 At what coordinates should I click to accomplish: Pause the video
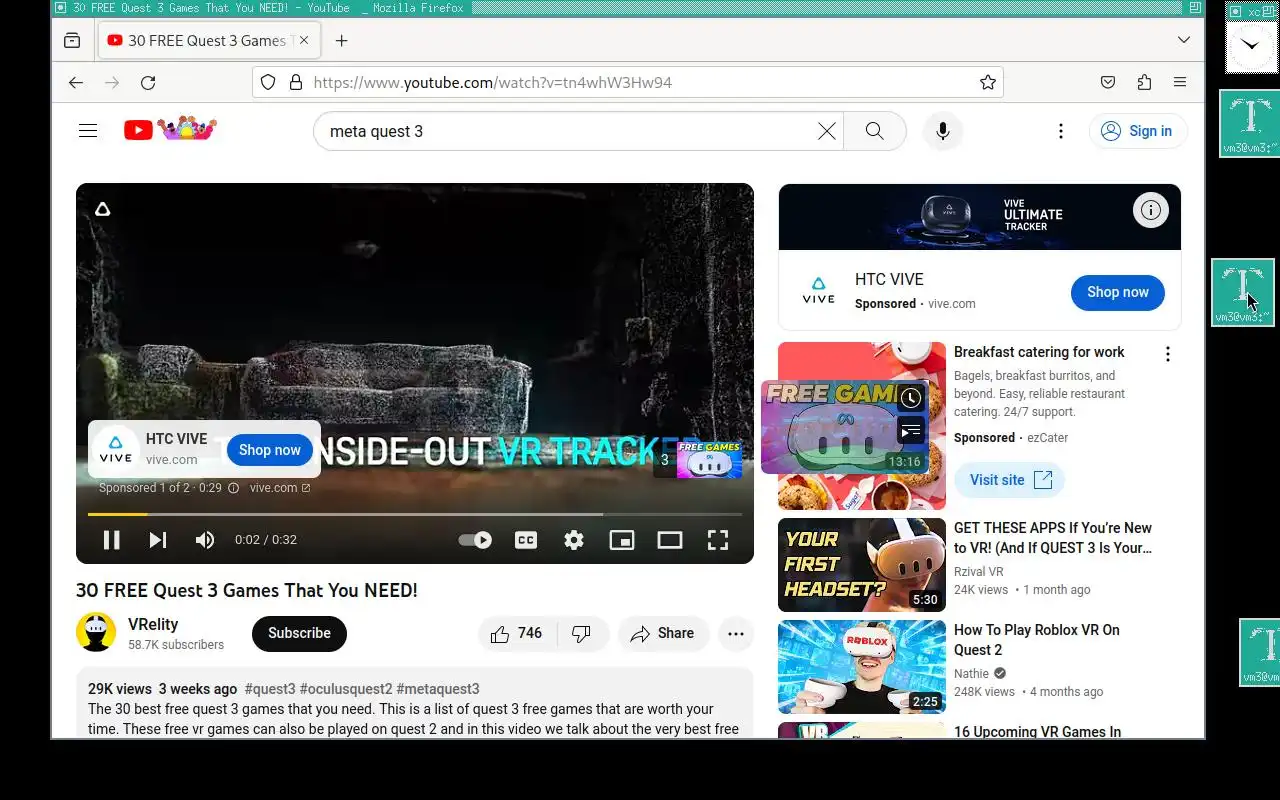(112, 540)
